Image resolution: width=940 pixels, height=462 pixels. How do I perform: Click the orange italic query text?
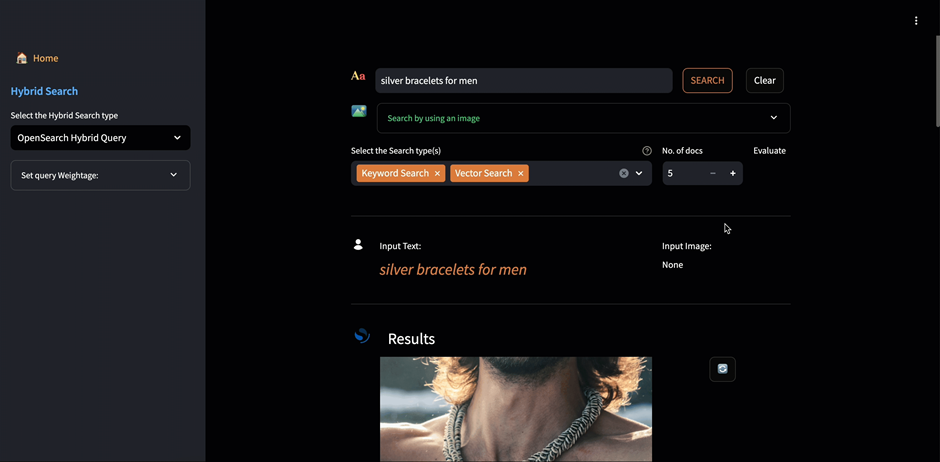(453, 270)
